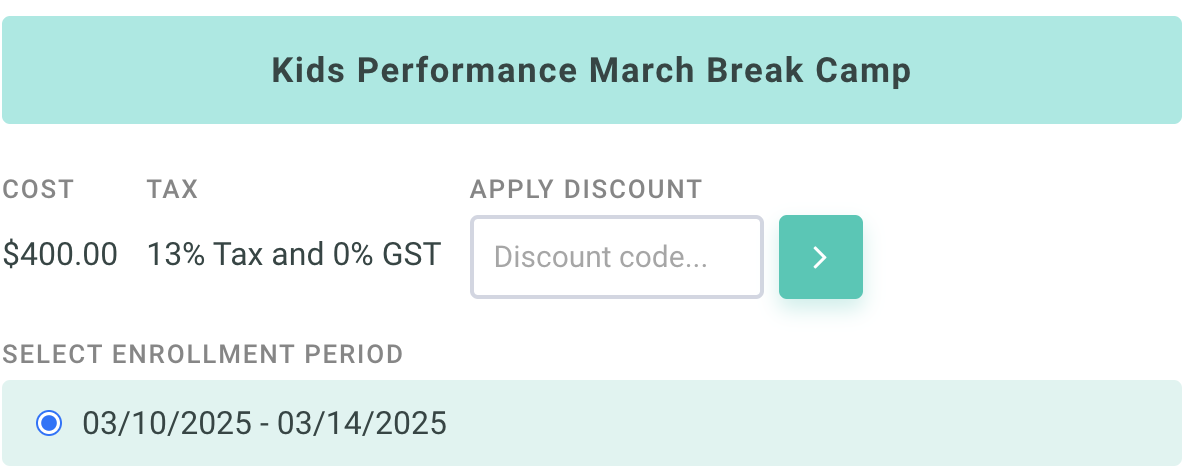
Task: Click the COST column label
Action: point(38,189)
